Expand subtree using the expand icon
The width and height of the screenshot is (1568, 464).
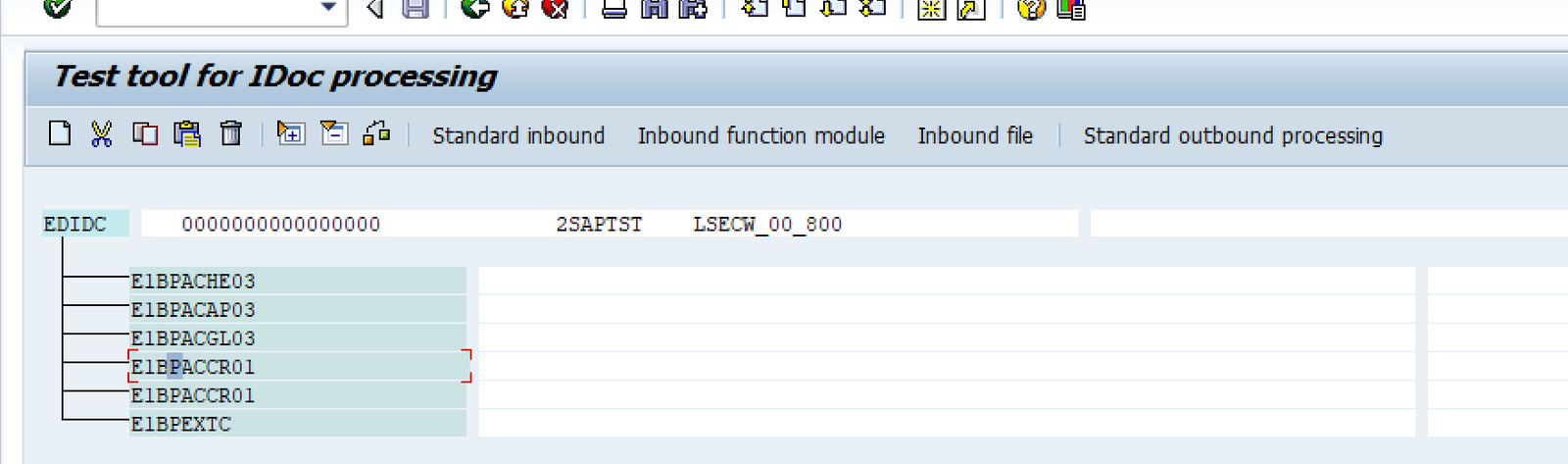(290, 133)
